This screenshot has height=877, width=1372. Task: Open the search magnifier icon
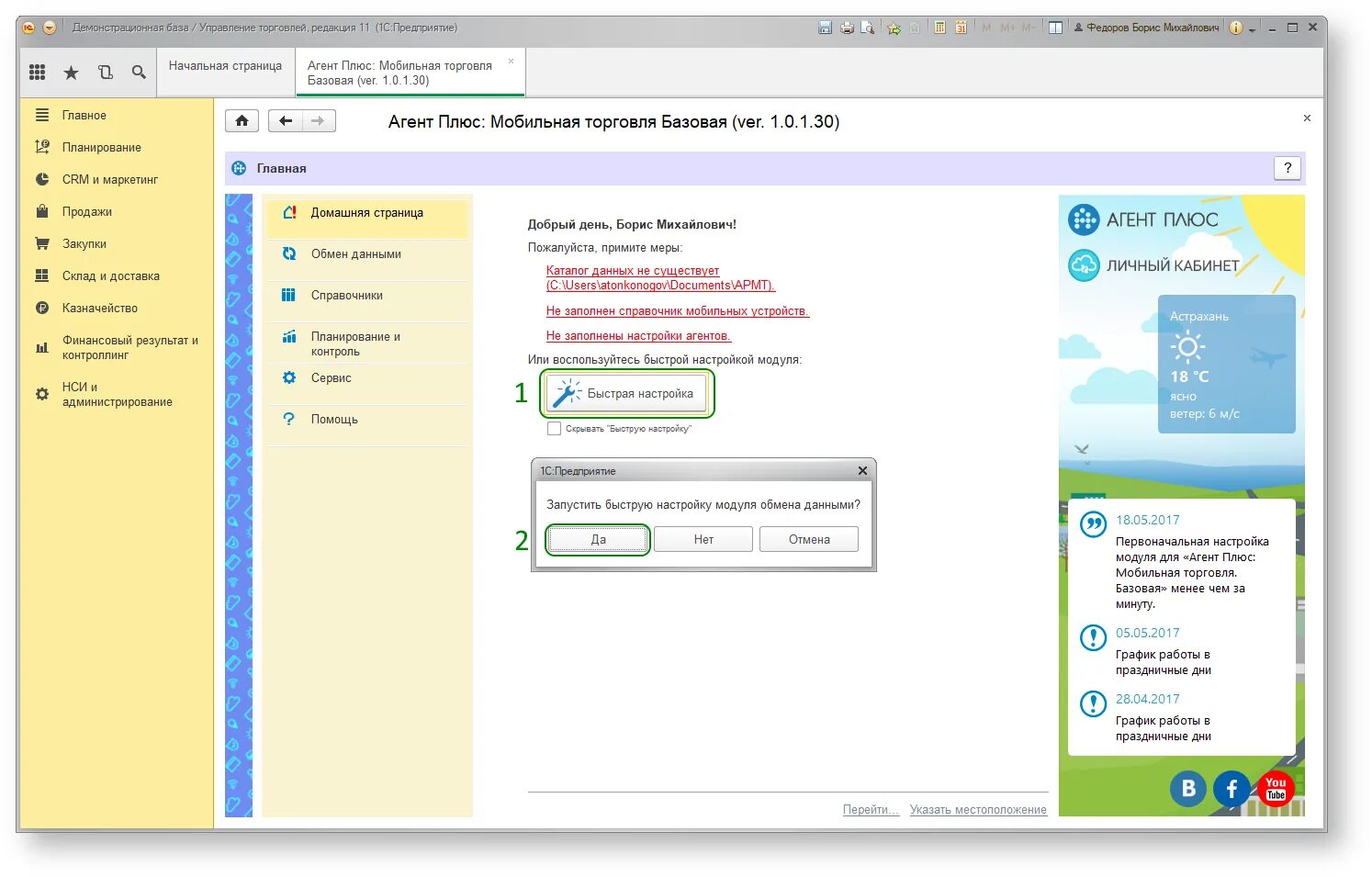click(x=139, y=72)
